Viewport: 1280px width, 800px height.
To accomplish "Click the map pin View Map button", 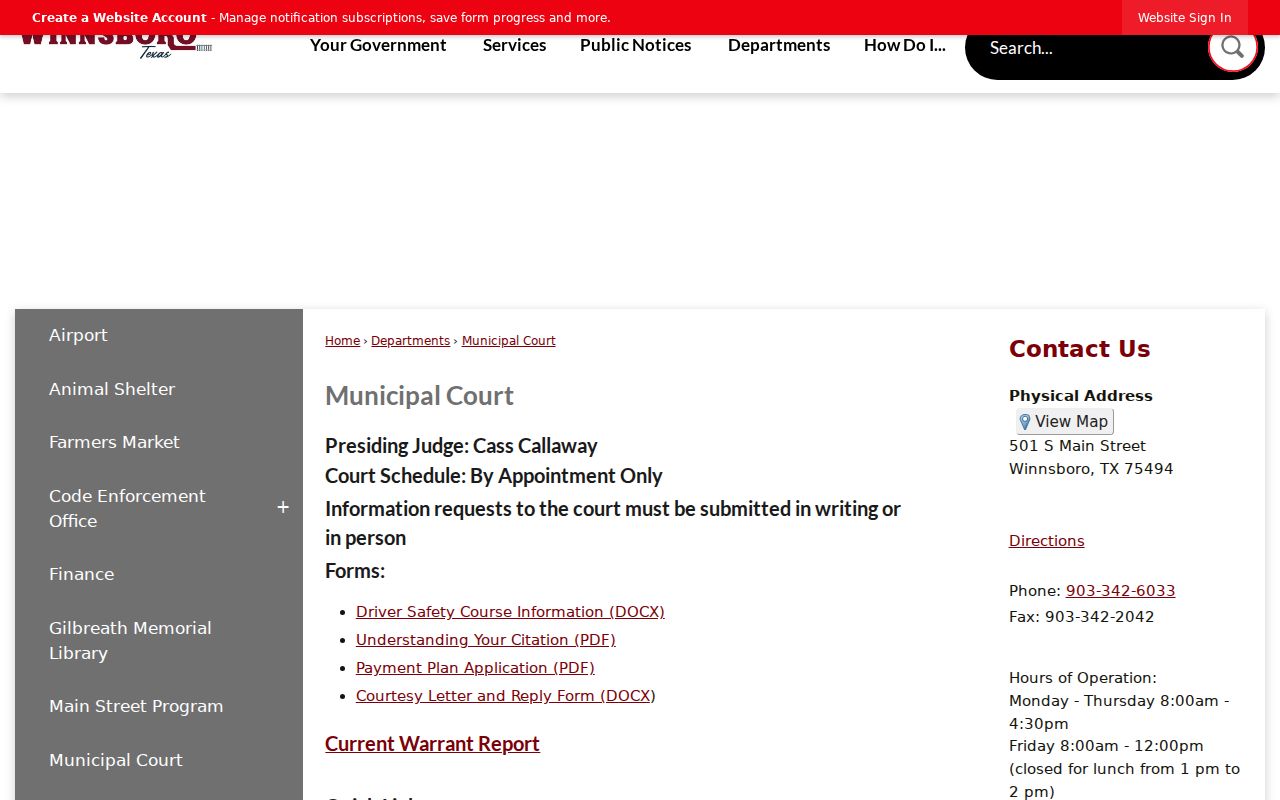I will click(1064, 422).
